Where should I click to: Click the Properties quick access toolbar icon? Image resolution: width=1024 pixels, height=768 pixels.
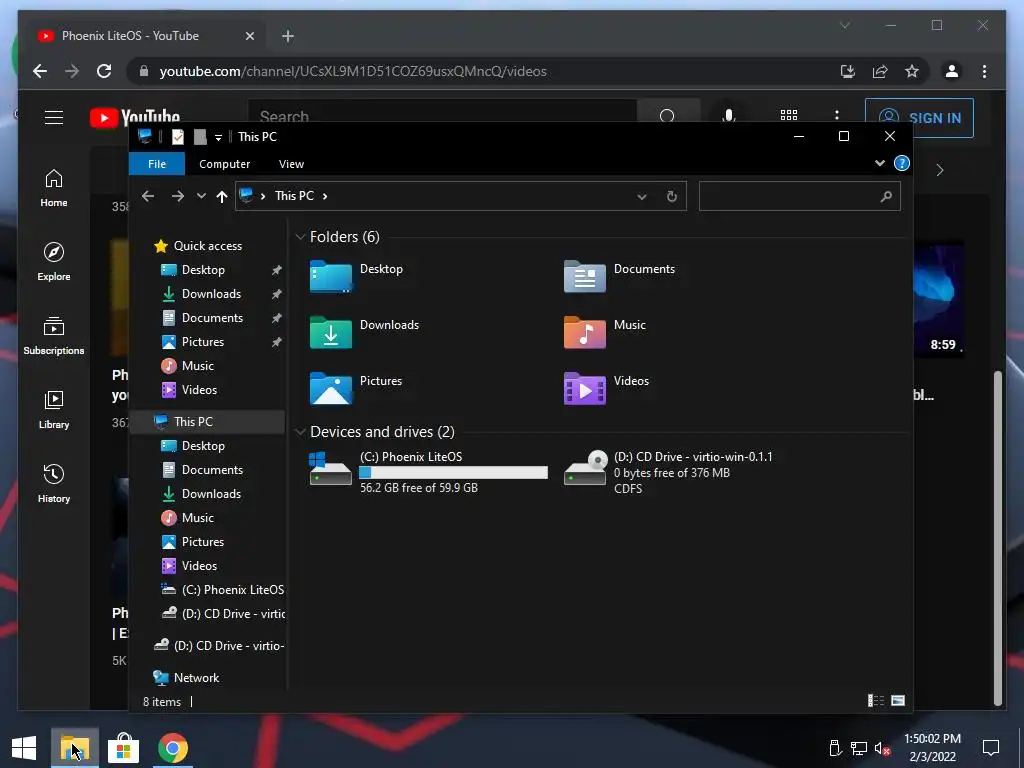coord(178,136)
